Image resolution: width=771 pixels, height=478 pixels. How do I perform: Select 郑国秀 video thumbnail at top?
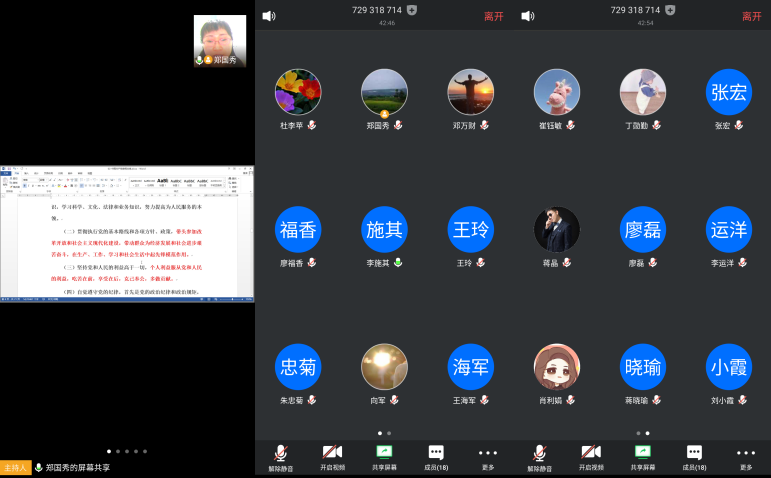[x=220, y=41]
